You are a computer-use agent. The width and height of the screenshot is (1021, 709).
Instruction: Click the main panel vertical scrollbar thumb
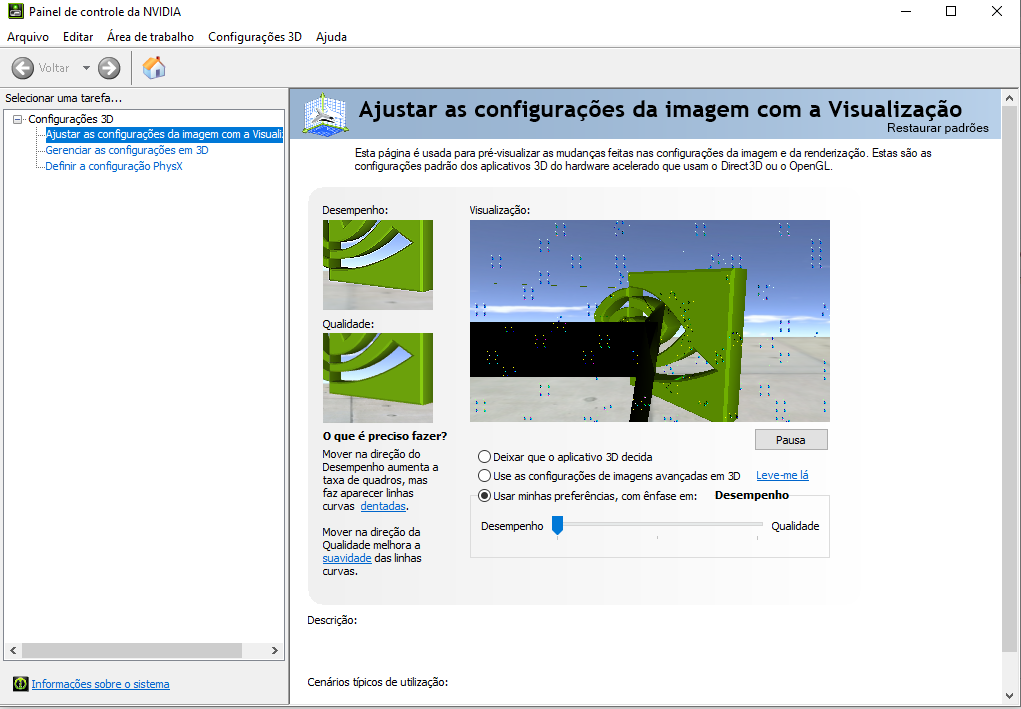tap(1009, 378)
